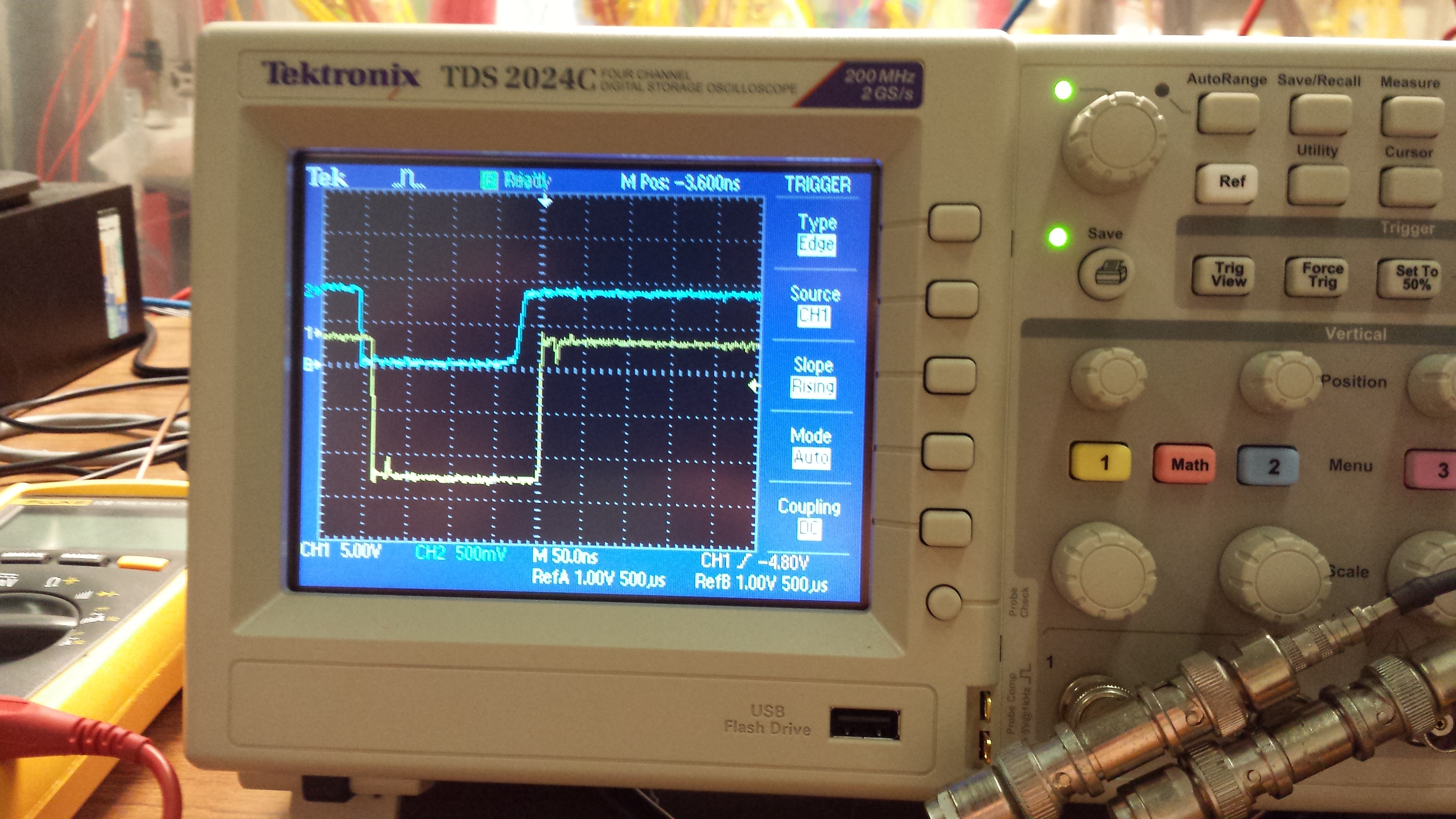Click the RefB waveform marker labeled B
The width and height of the screenshot is (1456, 819).
click(313, 366)
